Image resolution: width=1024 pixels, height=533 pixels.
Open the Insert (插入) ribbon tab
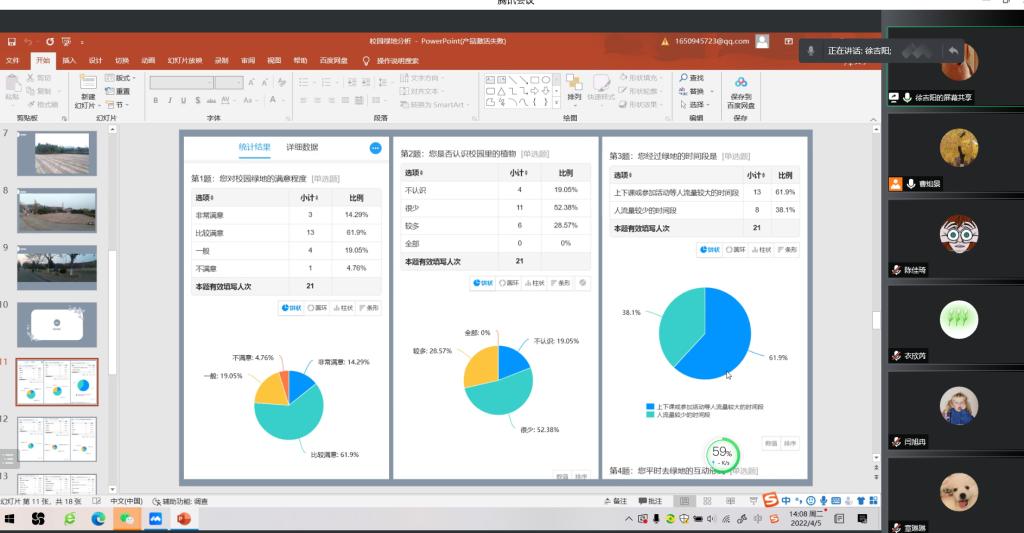[x=69, y=60]
